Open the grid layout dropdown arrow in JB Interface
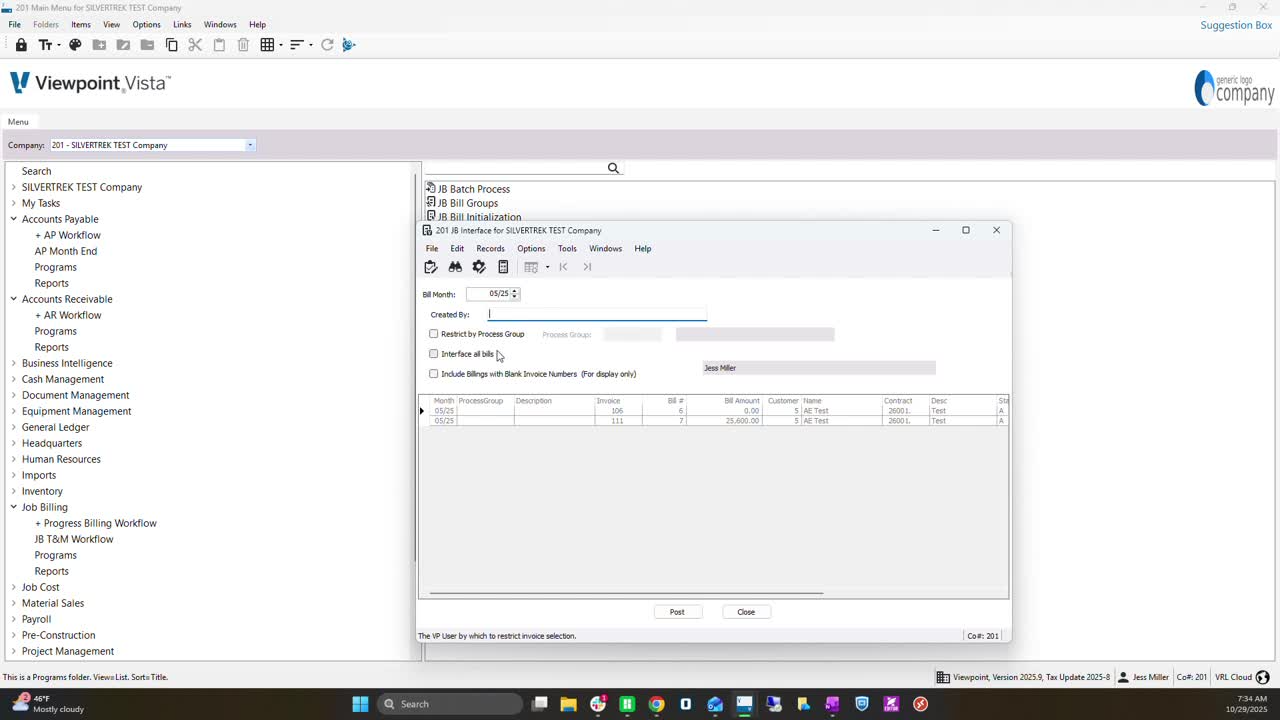Viewport: 1280px width, 720px height. (x=547, y=267)
